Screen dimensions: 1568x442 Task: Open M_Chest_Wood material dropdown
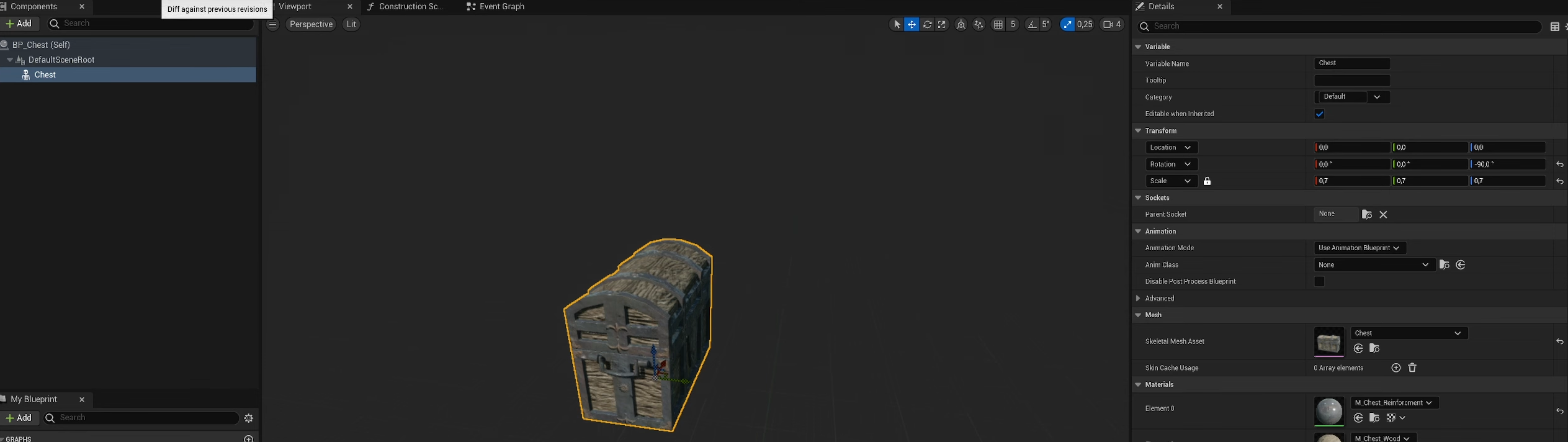click(x=1383, y=438)
